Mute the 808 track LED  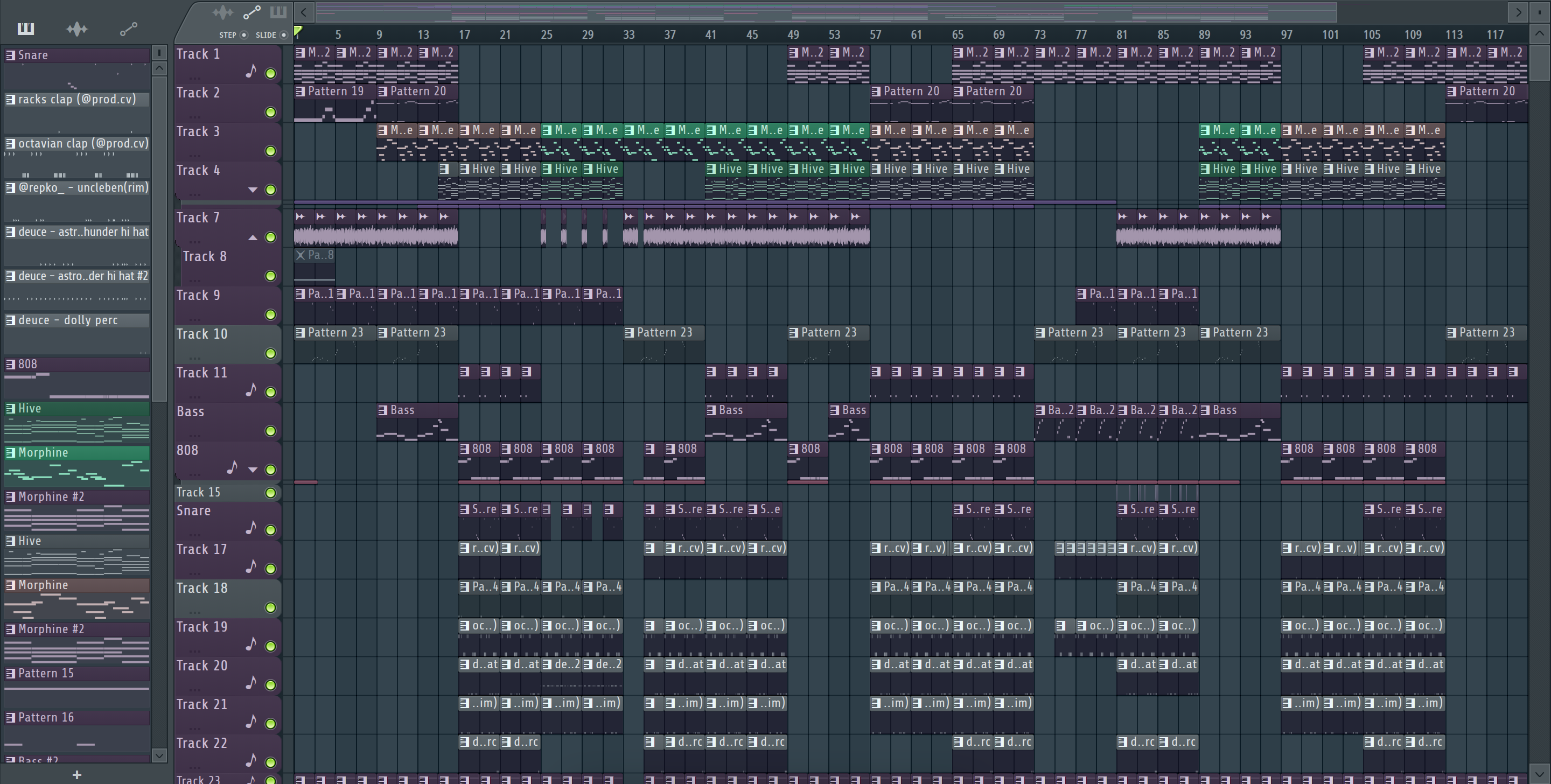pos(271,470)
